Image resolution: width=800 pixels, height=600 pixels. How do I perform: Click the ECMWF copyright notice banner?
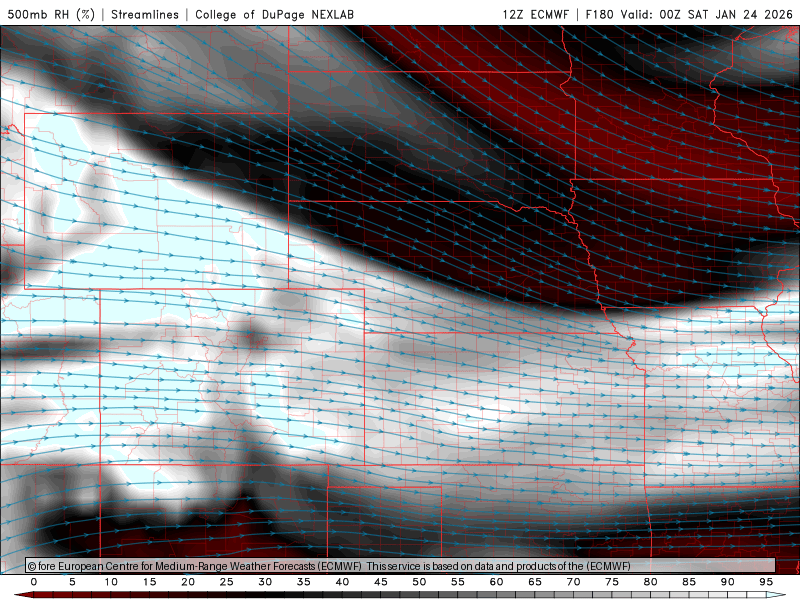pyautogui.click(x=400, y=566)
